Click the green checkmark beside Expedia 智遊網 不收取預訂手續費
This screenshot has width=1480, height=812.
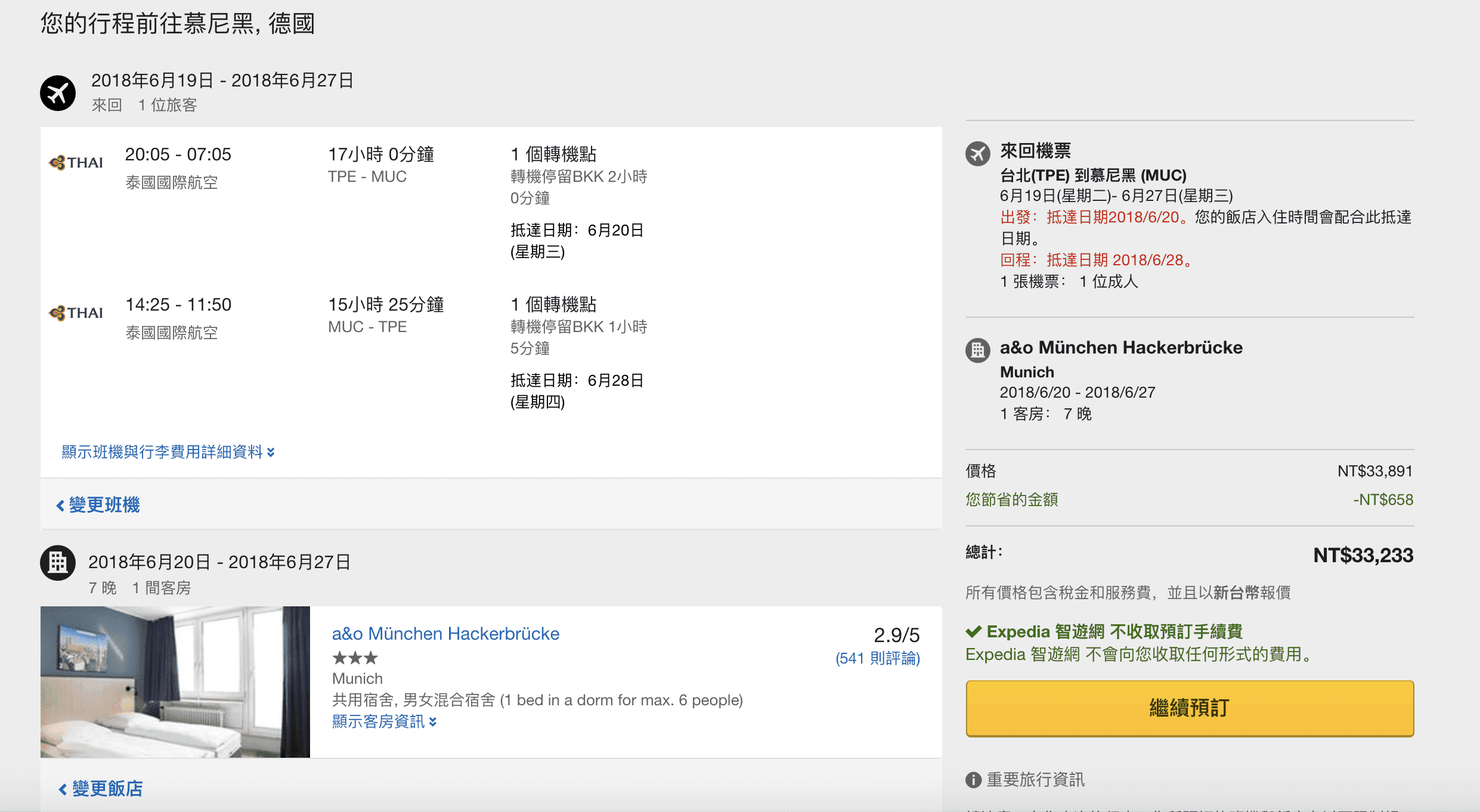(x=974, y=631)
